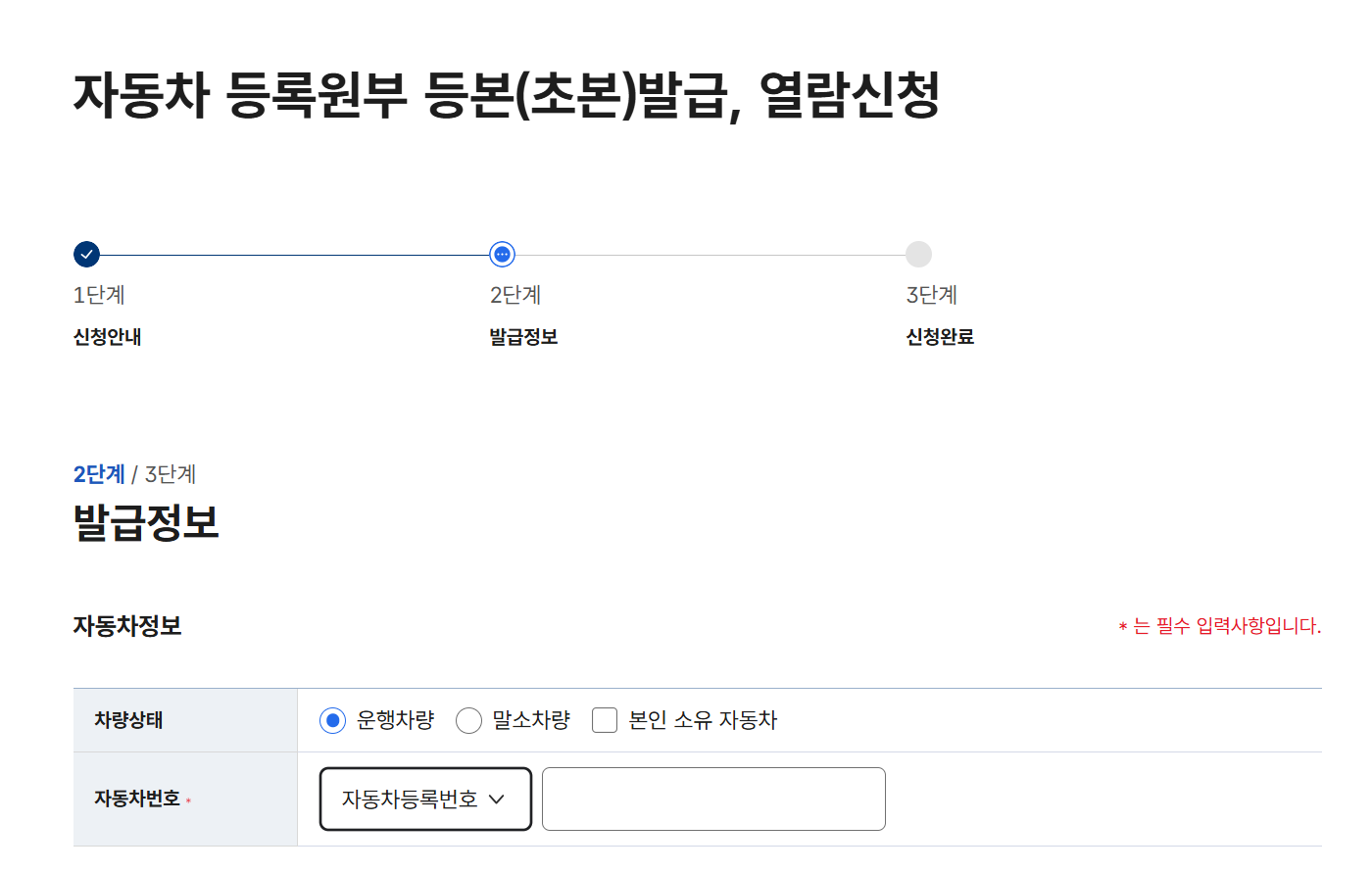Click the step 3 gray circle icon
The image size is (1372, 872).
918,254
